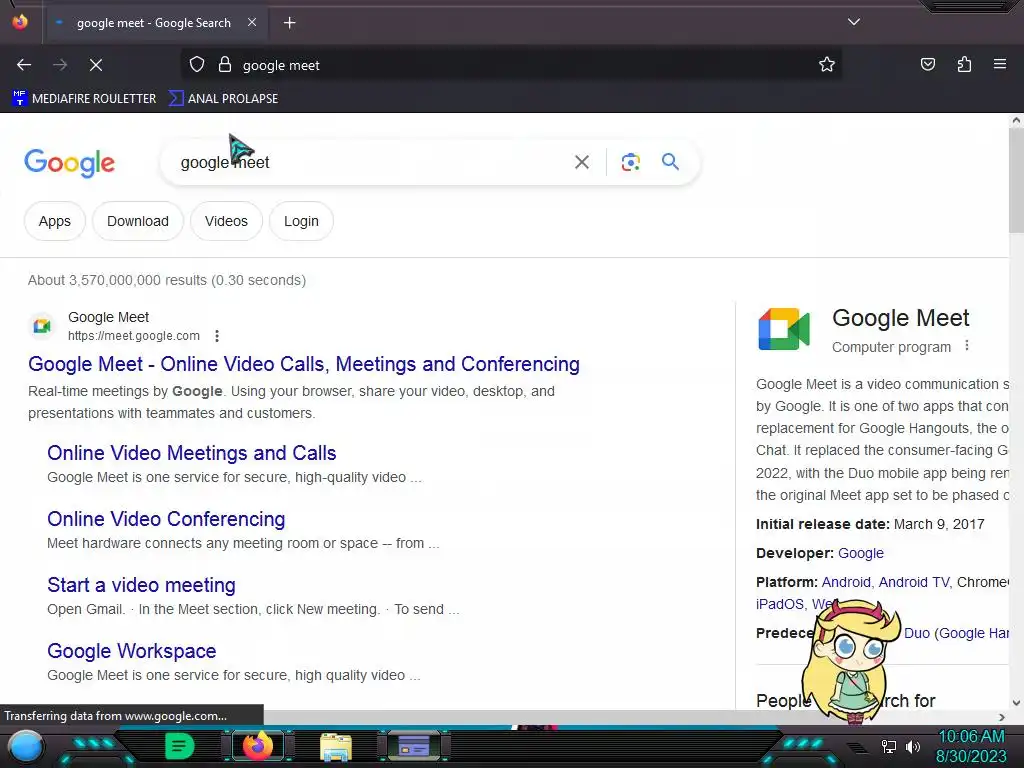Click the Google Meet knowledge panel title

(901, 318)
